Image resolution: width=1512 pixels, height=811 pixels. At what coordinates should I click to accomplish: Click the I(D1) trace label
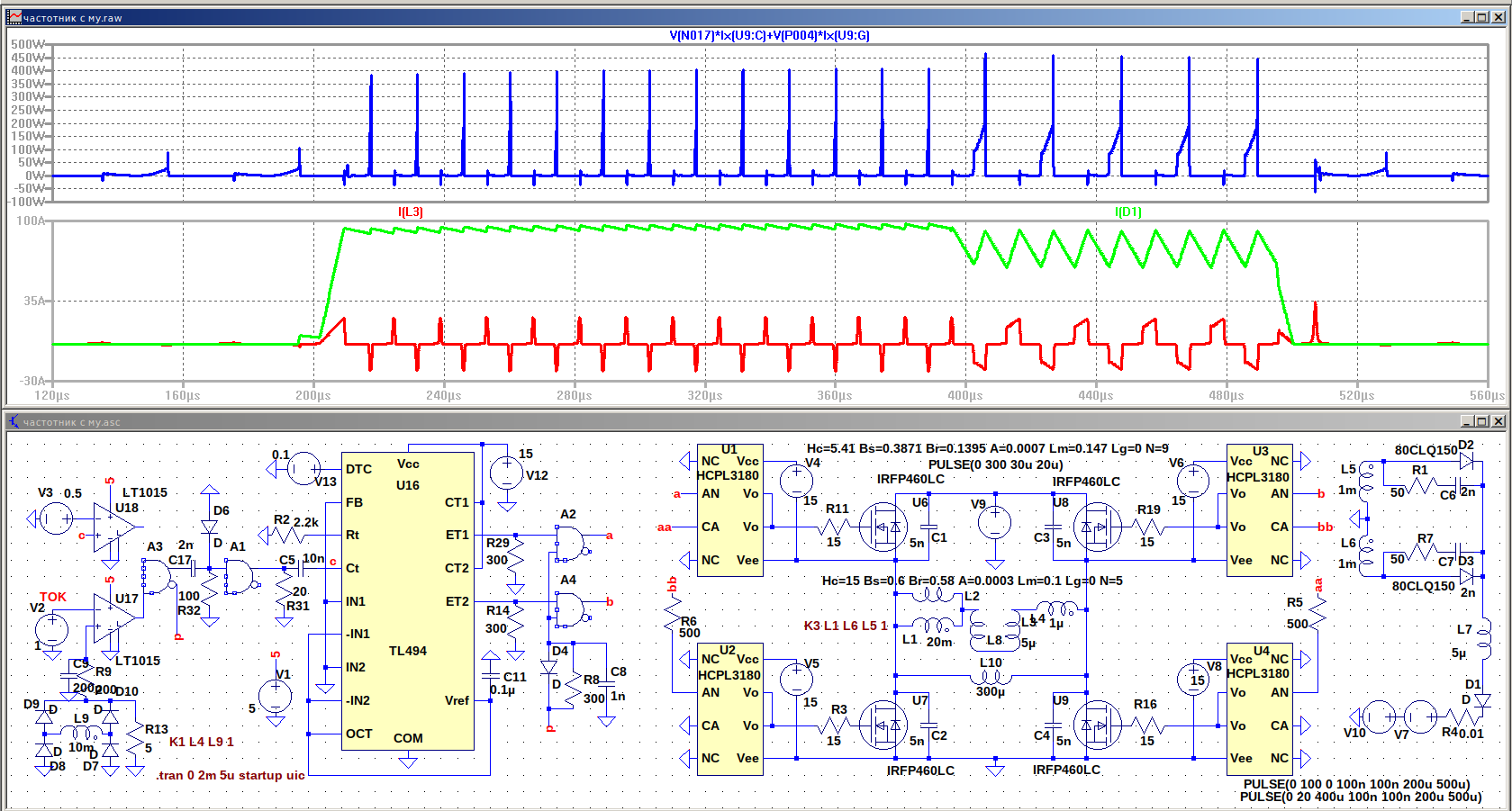pyautogui.click(x=1128, y=212)
